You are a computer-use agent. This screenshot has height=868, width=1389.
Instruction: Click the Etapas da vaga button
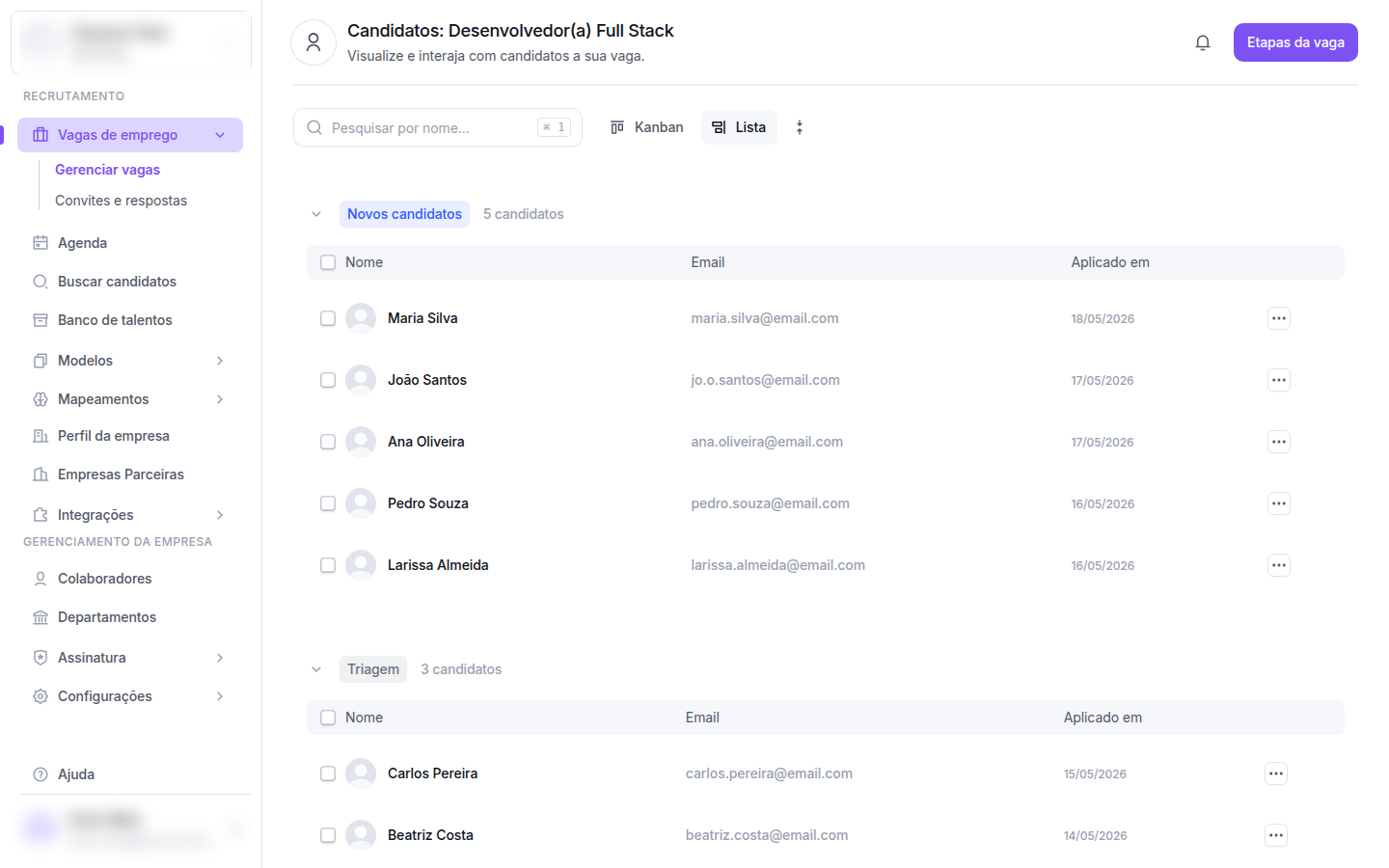point(1295,42)
